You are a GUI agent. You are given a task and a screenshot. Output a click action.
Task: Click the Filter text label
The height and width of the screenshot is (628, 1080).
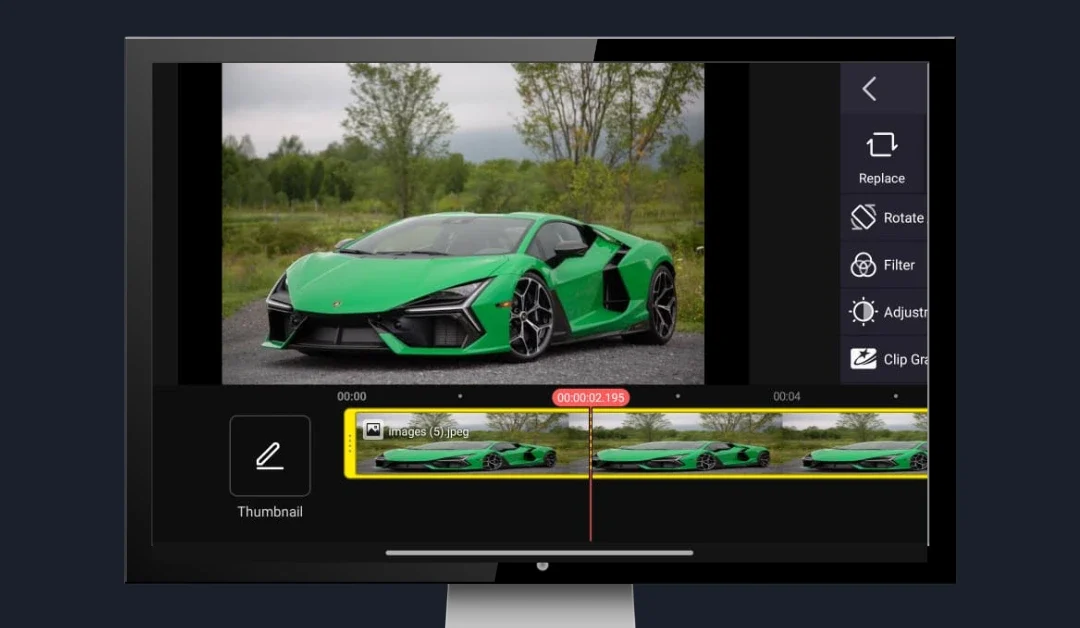pos(899,265)
